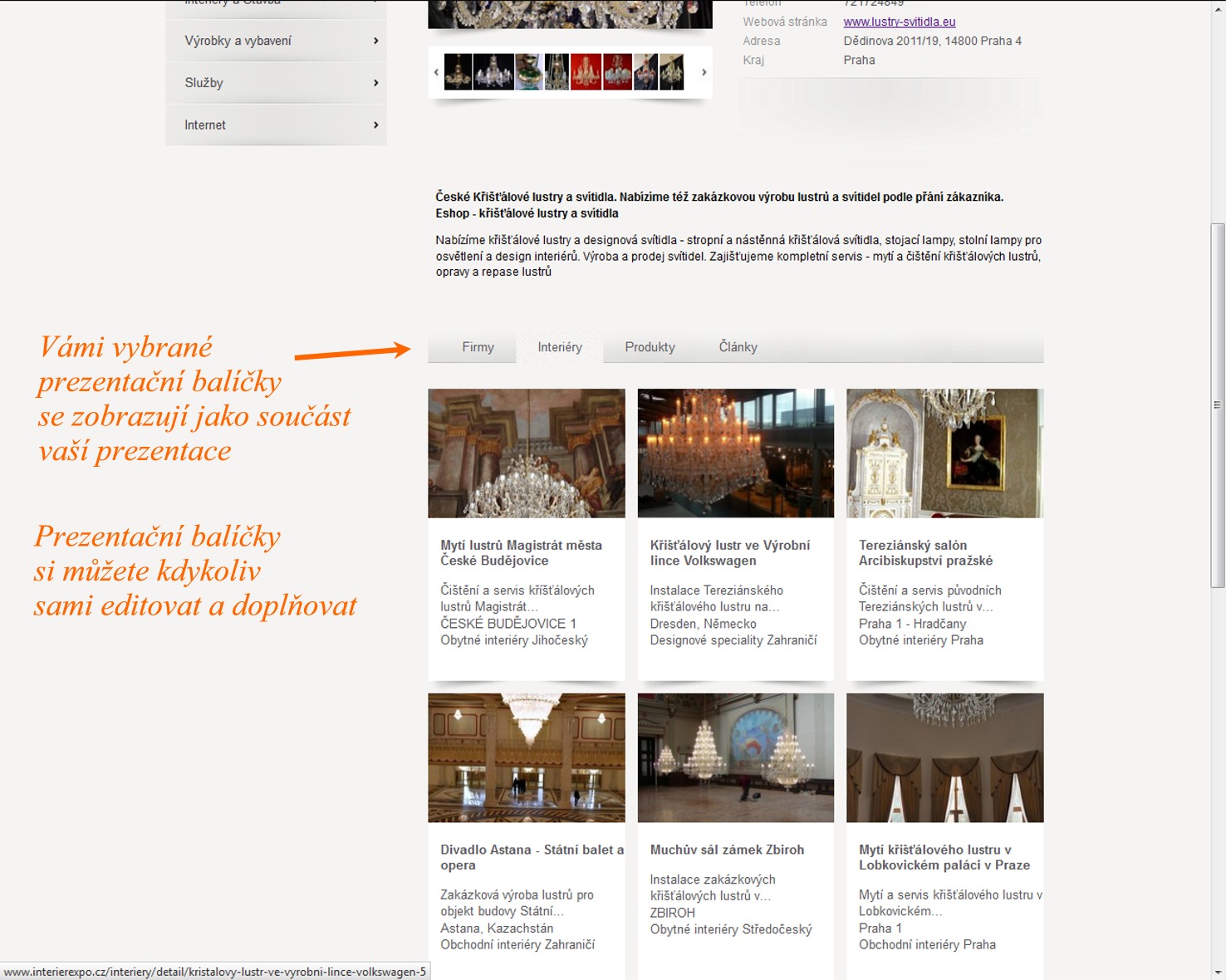
Task: Click the vertical scrollbar thumb
Action: pyautogui.click(x=1218, y=405)
